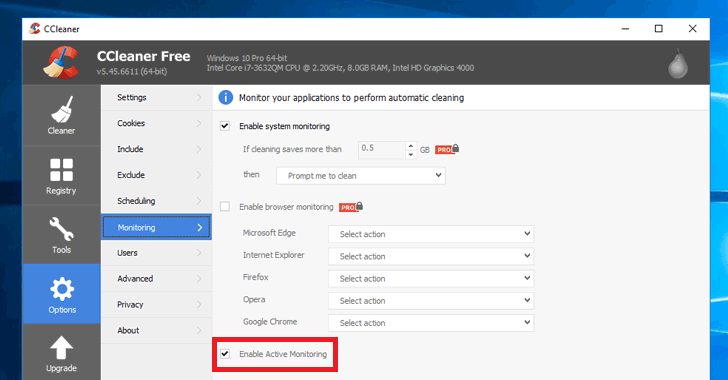Open the Privacy options page
Image resolution: width=728 pixels, height=380 pixels.
pos(156,305)
